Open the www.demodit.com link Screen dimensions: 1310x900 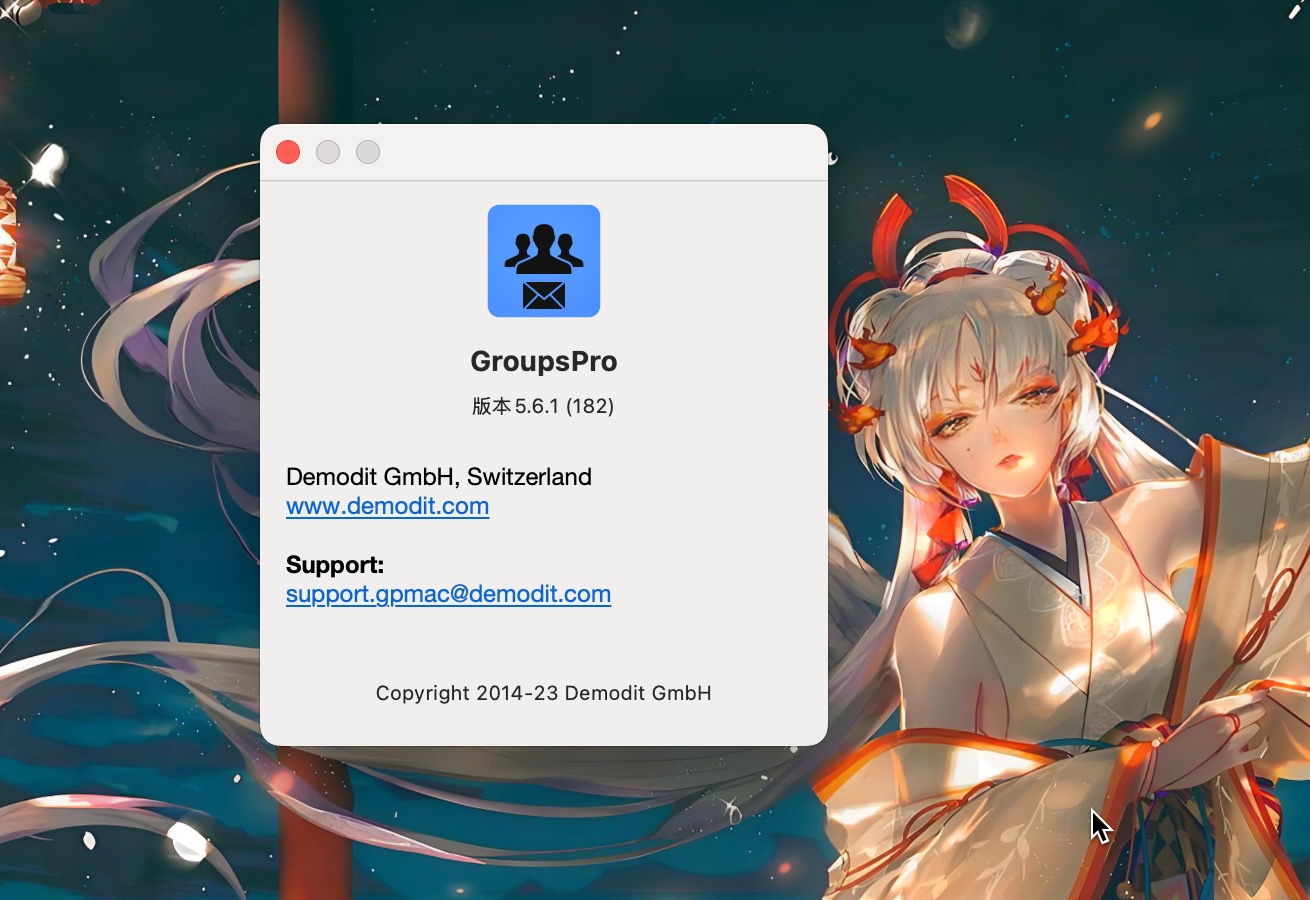387,506
